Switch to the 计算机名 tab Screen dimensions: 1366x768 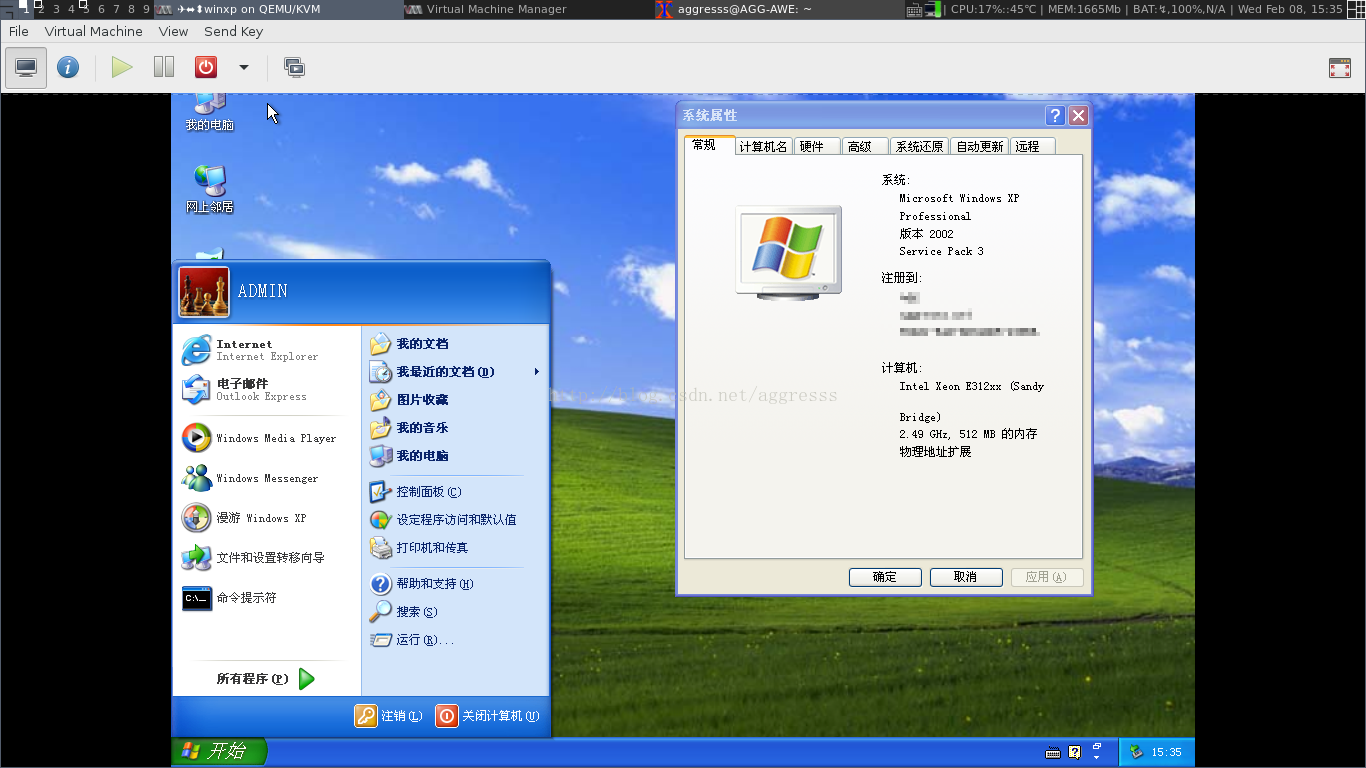[x=763, y=146]
